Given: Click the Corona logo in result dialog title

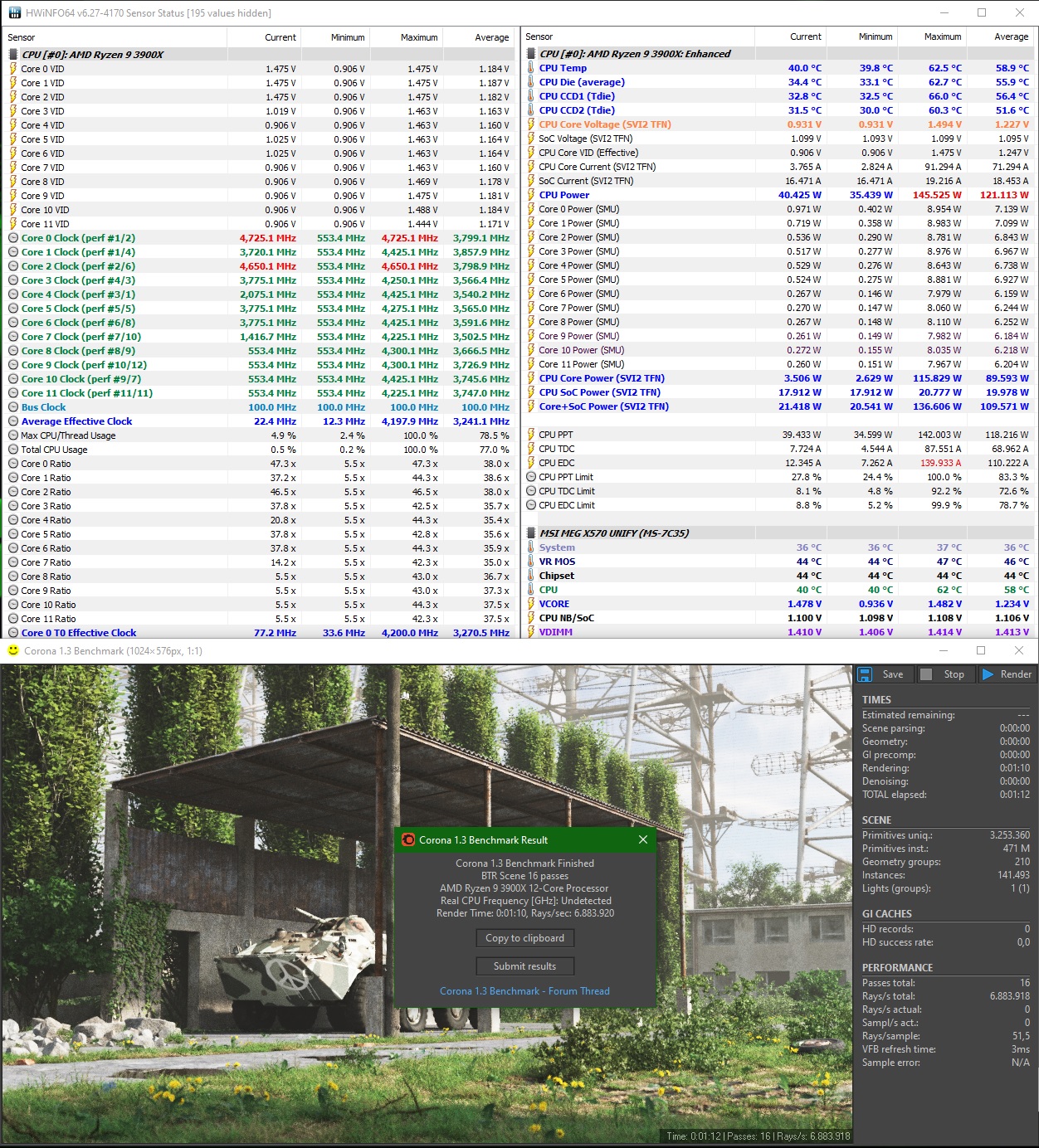Looking at the screenshot, I should pyautogui.click(x=407, y=839).
